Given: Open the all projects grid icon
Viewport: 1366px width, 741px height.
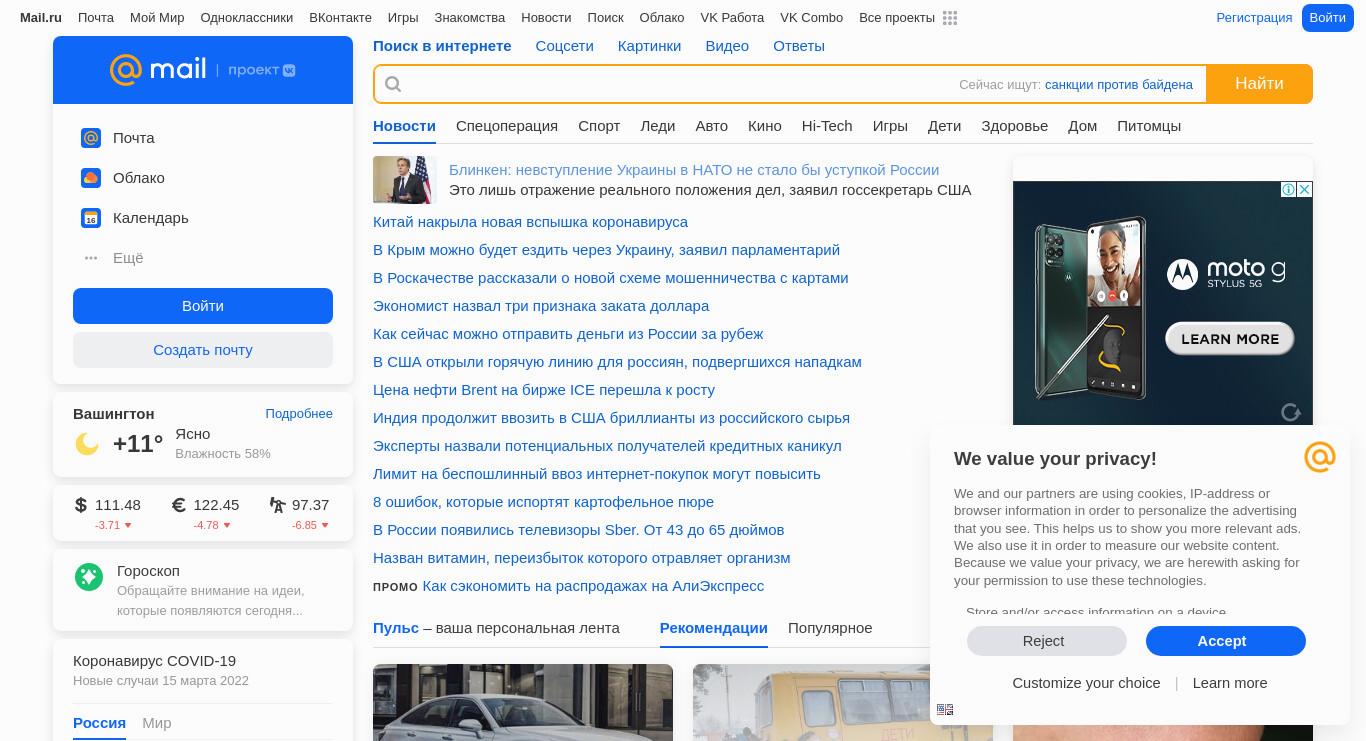Looking at the screenshot, I should point(950,18).
